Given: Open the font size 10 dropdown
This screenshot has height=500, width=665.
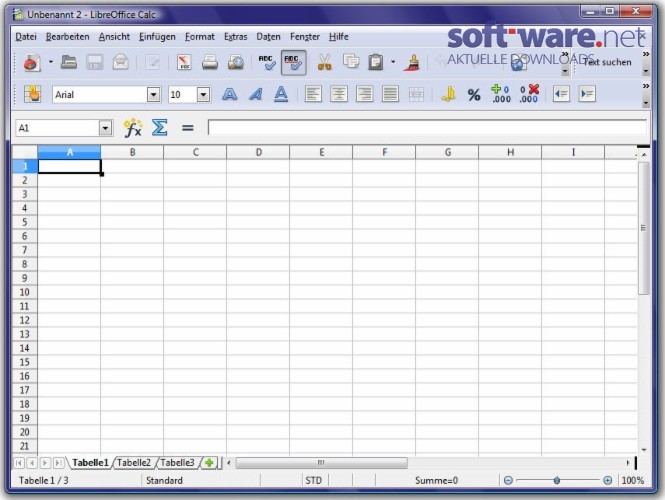Looking at the screenshot, I should (203, 95).
